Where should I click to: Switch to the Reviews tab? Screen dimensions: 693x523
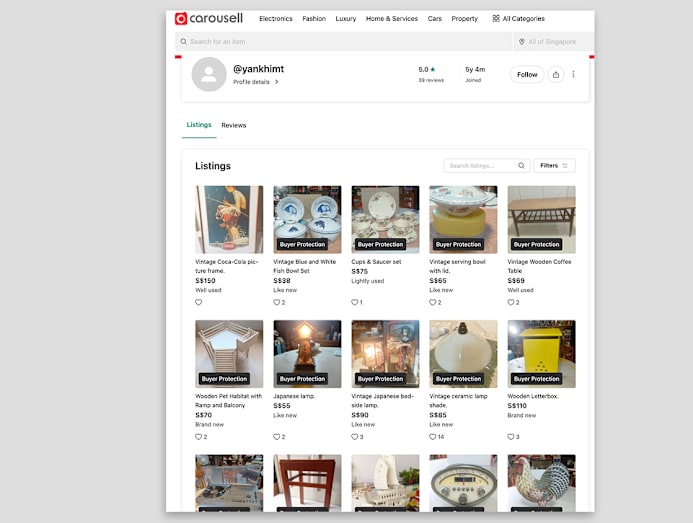point(234,125)
